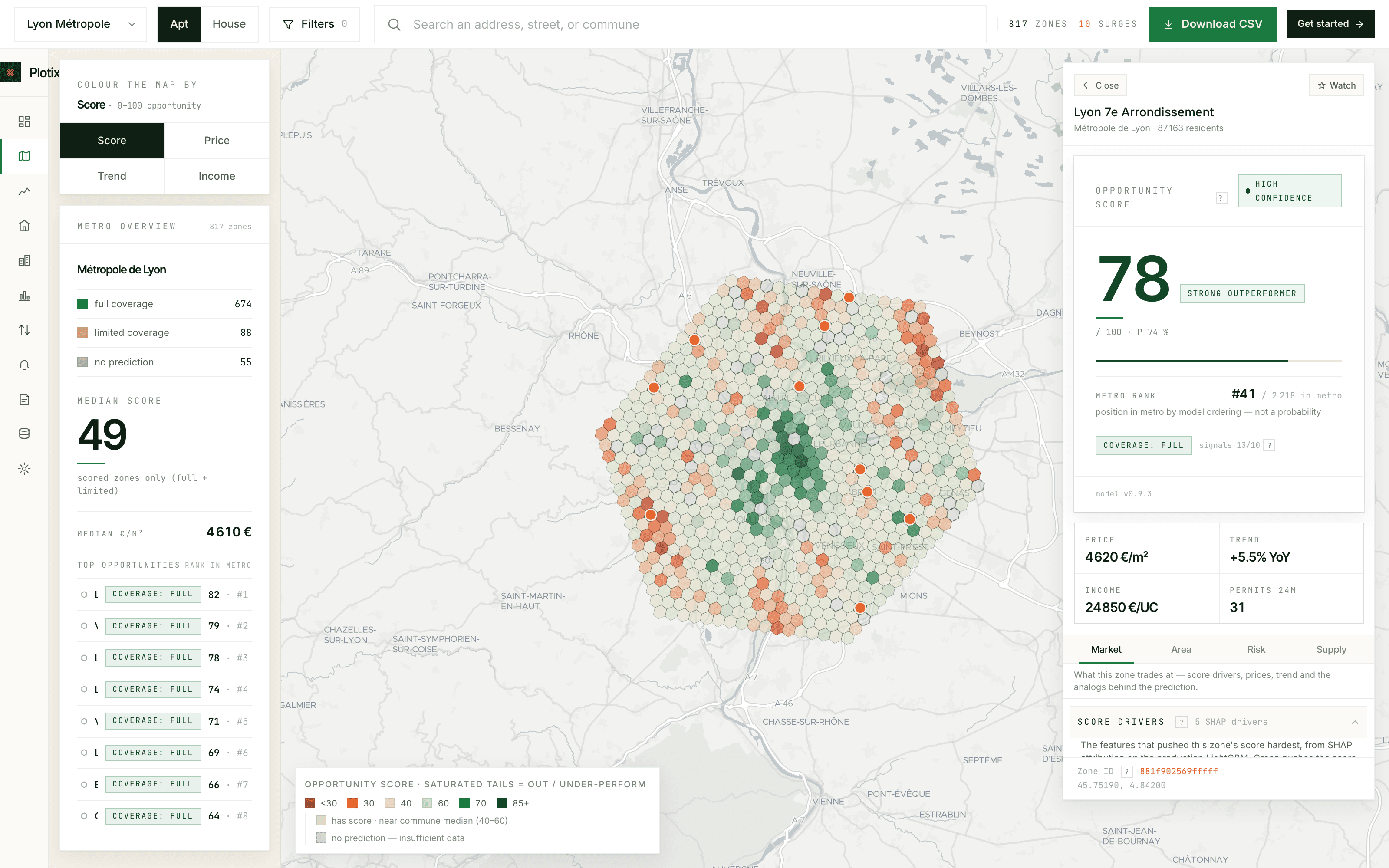Switch to the Risk tab
The width and height of the screenshot is (1389, 868).
click(1256, 649)
